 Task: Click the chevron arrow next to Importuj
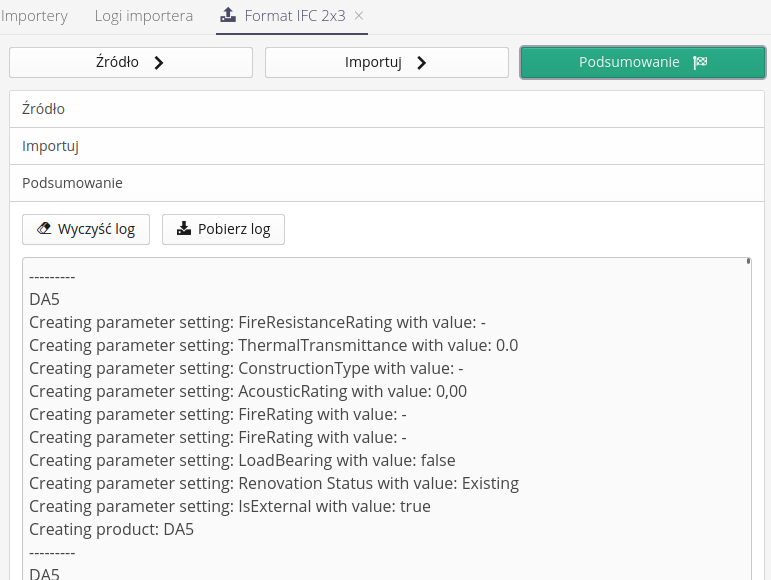click(421, 62)
